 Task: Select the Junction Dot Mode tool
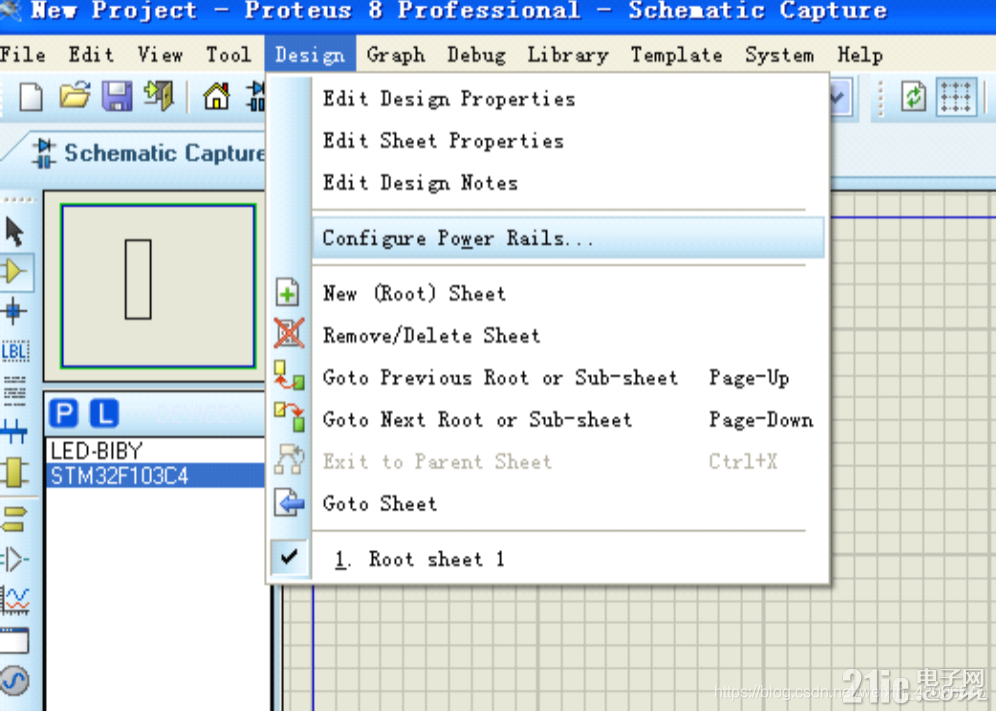click(14, 311)
